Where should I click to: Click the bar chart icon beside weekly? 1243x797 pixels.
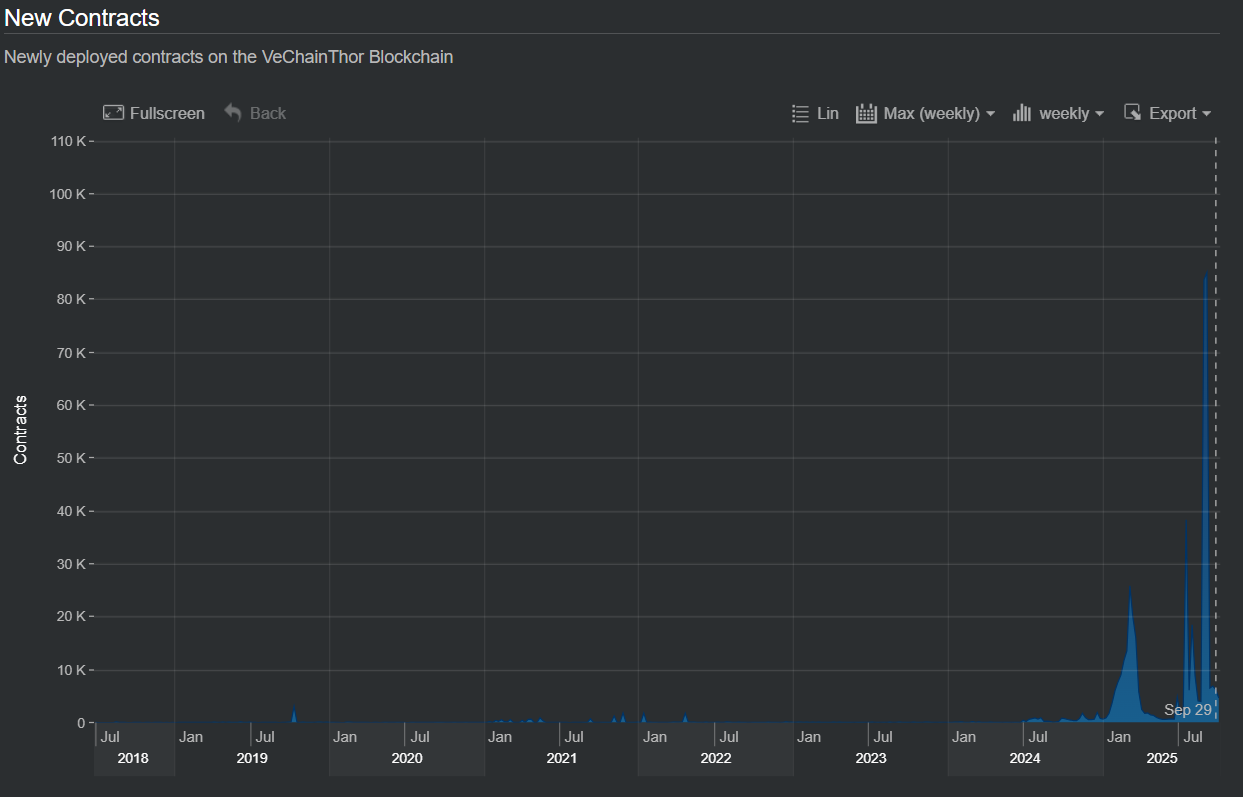pos(1022,113)
